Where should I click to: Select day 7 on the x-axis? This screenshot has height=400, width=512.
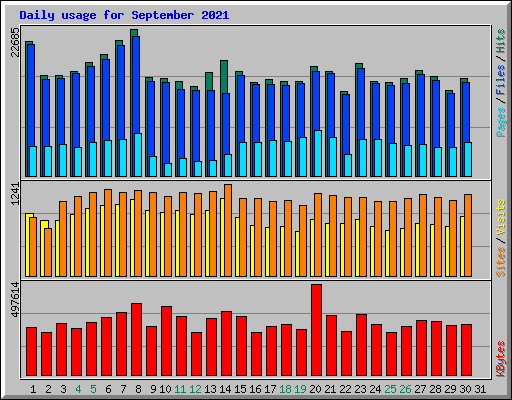click(123, 389)
